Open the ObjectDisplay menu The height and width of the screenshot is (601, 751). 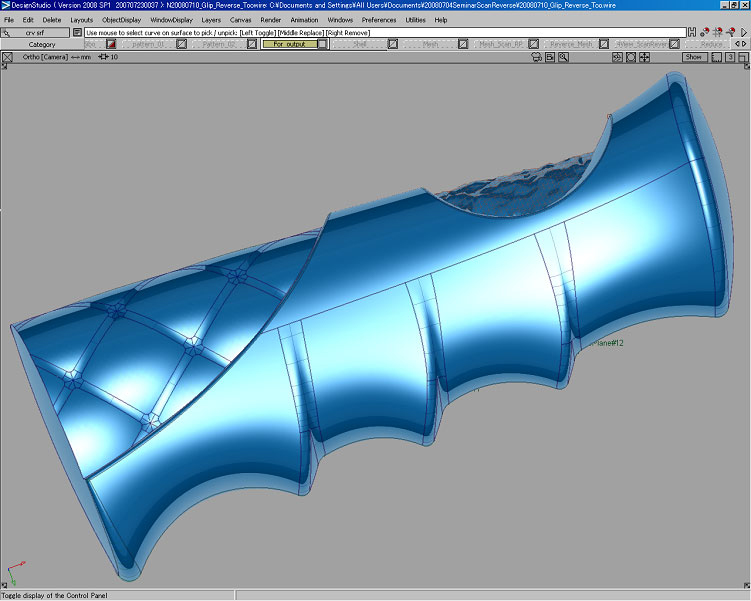pos(121,19)
